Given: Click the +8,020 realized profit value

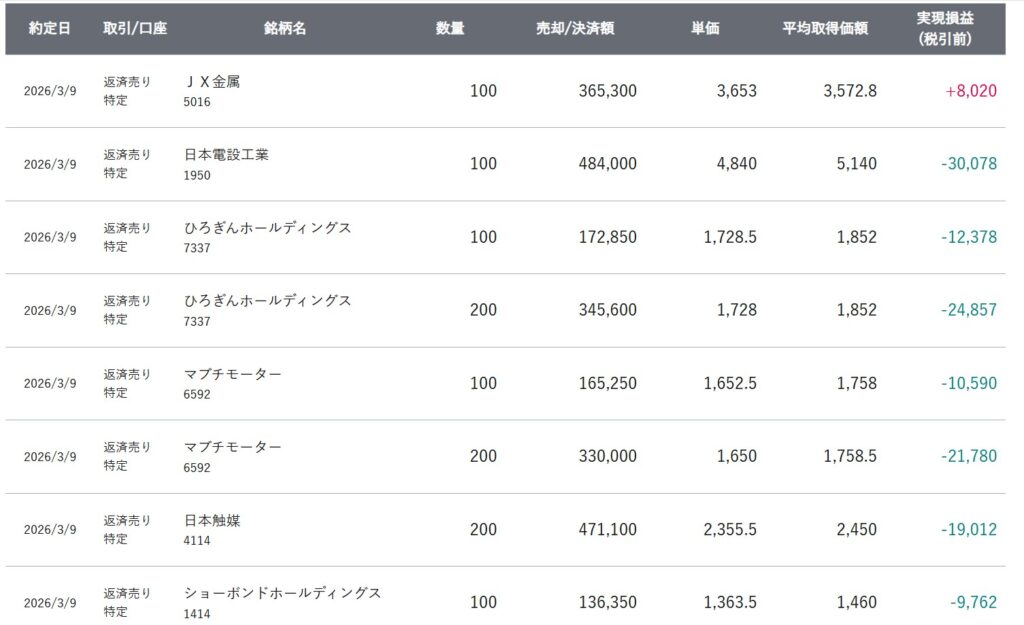Looking at the screenshot, I should pos(971,91).
